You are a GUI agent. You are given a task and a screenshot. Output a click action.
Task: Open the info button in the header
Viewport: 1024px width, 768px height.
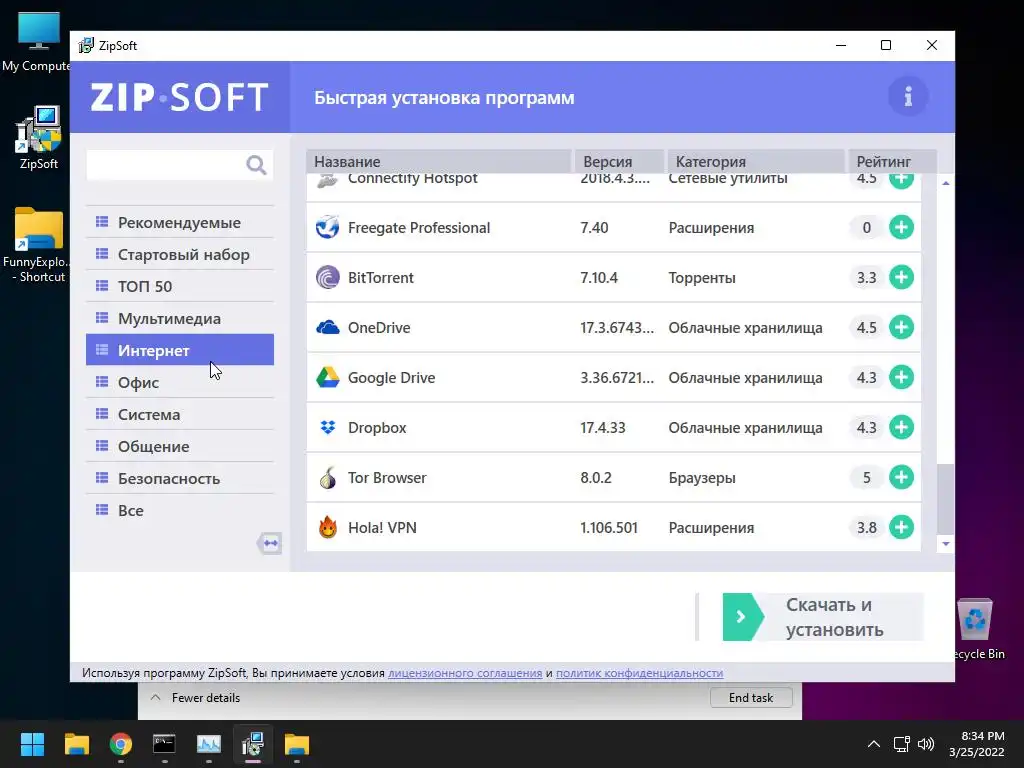pos(908,97)
